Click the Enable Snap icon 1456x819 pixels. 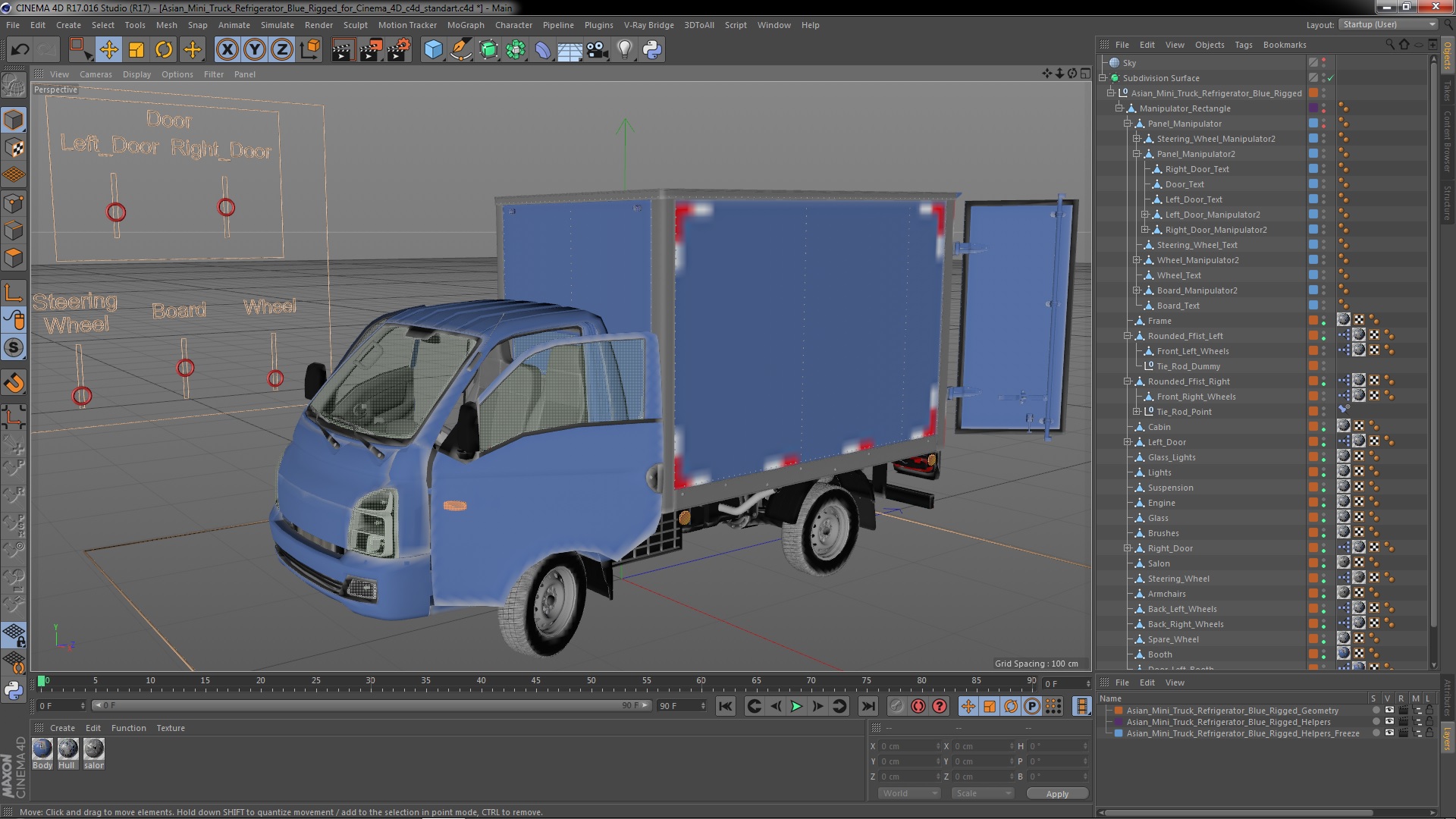point(14,383)
